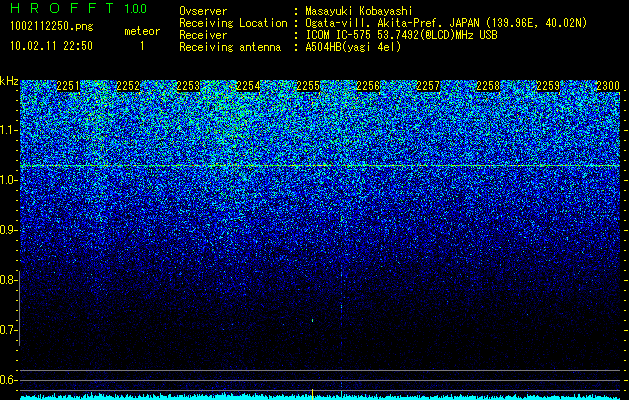This screenshot has height=400, width=629.
Task: Click the 0.6 frequency axis label
Action: (7, 380)
